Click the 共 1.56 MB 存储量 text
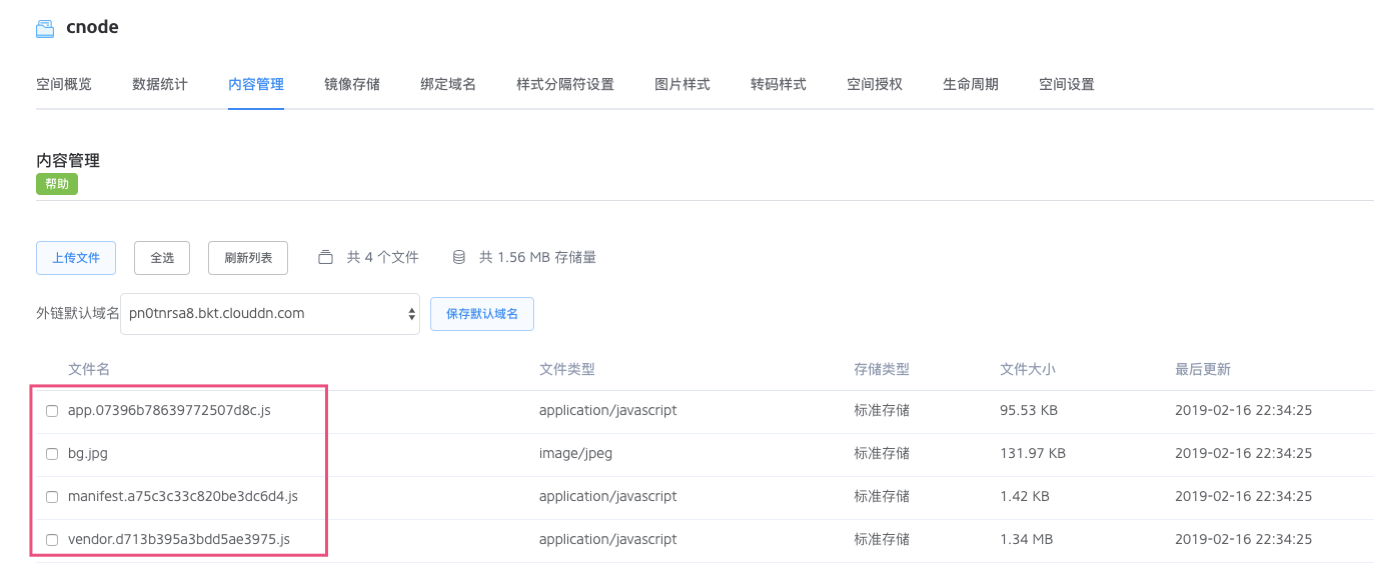Image resolution: width=1374 pixels, height=571 pixels. [538, 257]
